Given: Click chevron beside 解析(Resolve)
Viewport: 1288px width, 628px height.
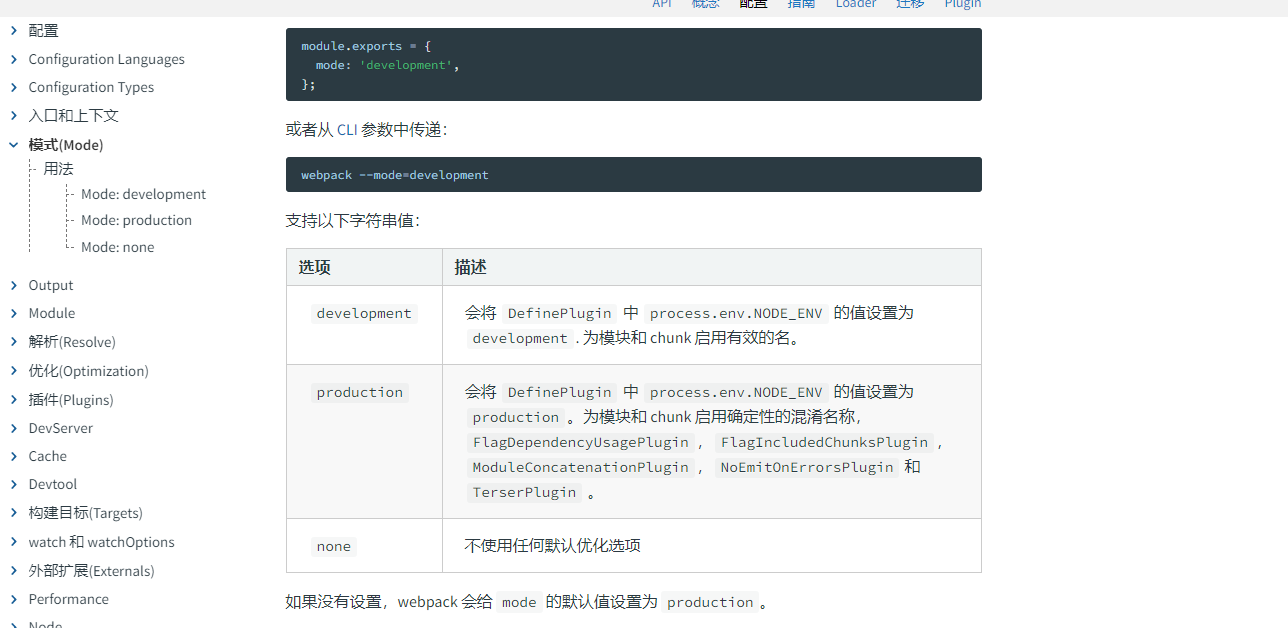Looking at the screenshot, I should (x=14, y=342).
